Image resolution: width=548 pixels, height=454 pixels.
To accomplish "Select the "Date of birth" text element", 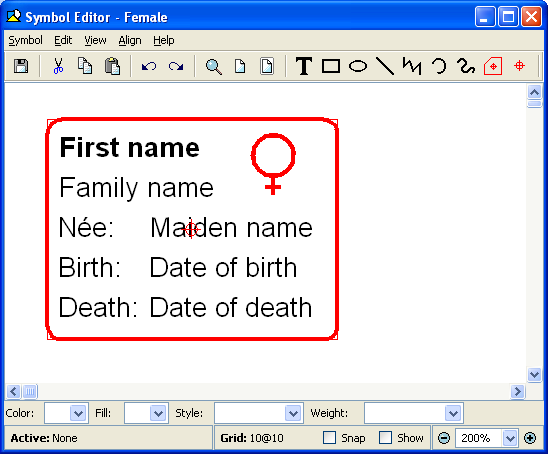I will 223,268.
